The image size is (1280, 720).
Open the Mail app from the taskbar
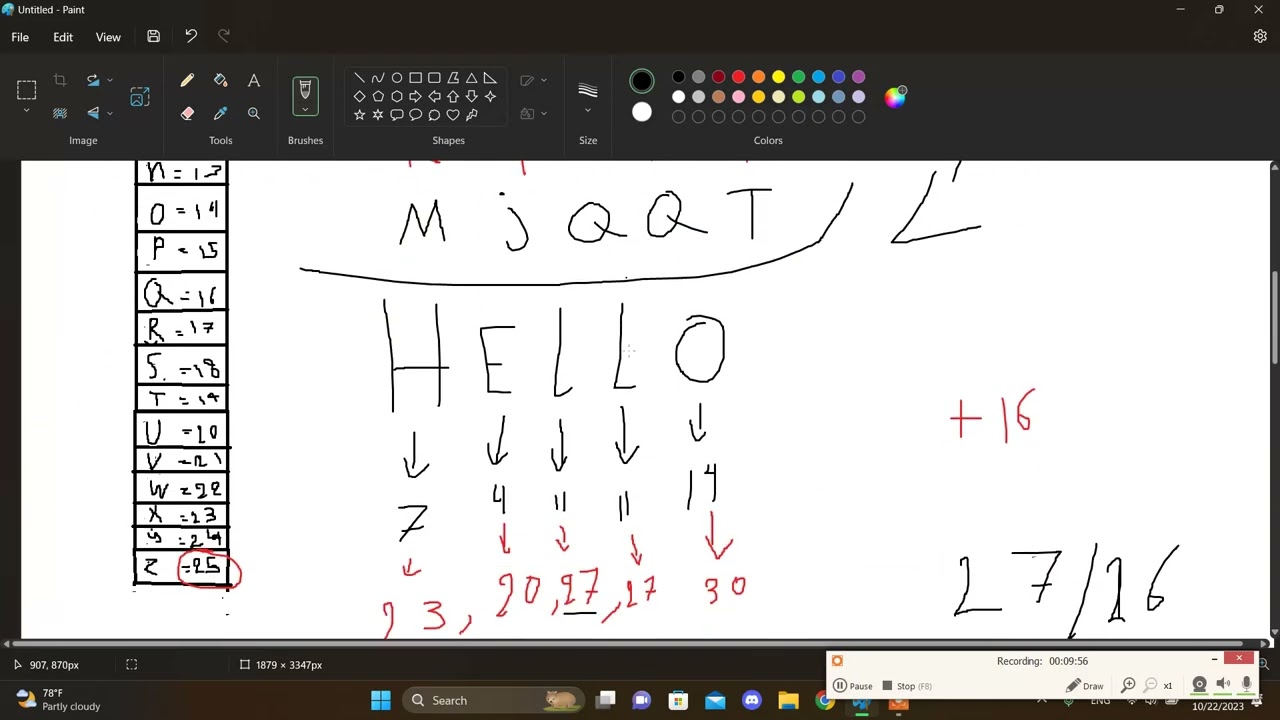tap(715, 700)
